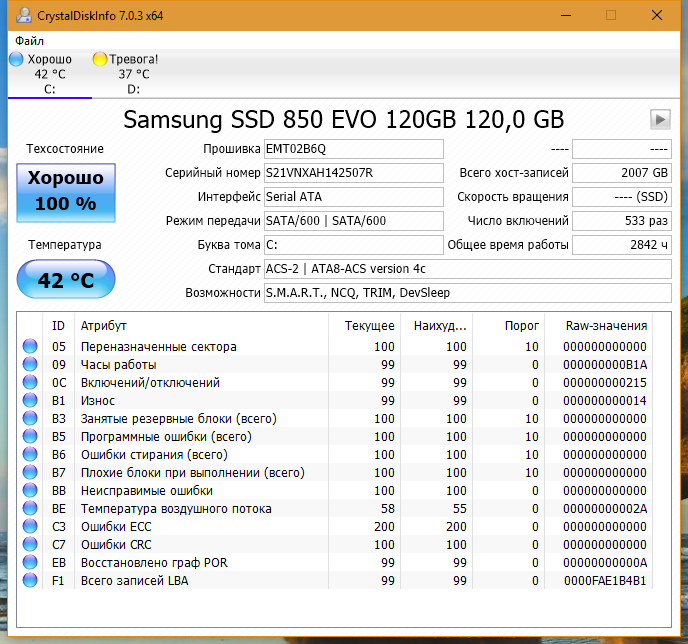Image resolution: width=688 pixels, height=644 pixels.
Task: Open the Файл menu
Action: pos(29,41)
